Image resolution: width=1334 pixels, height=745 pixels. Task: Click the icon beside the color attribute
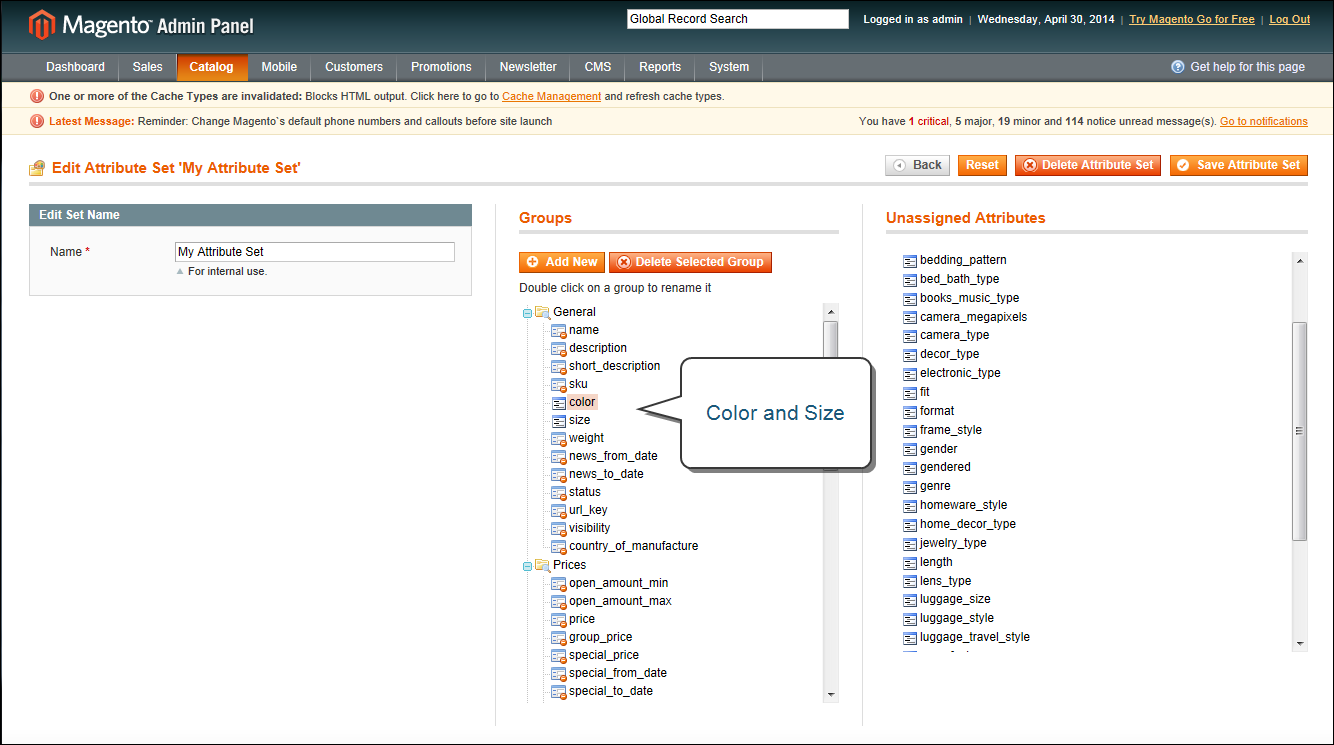pos(559,402)
